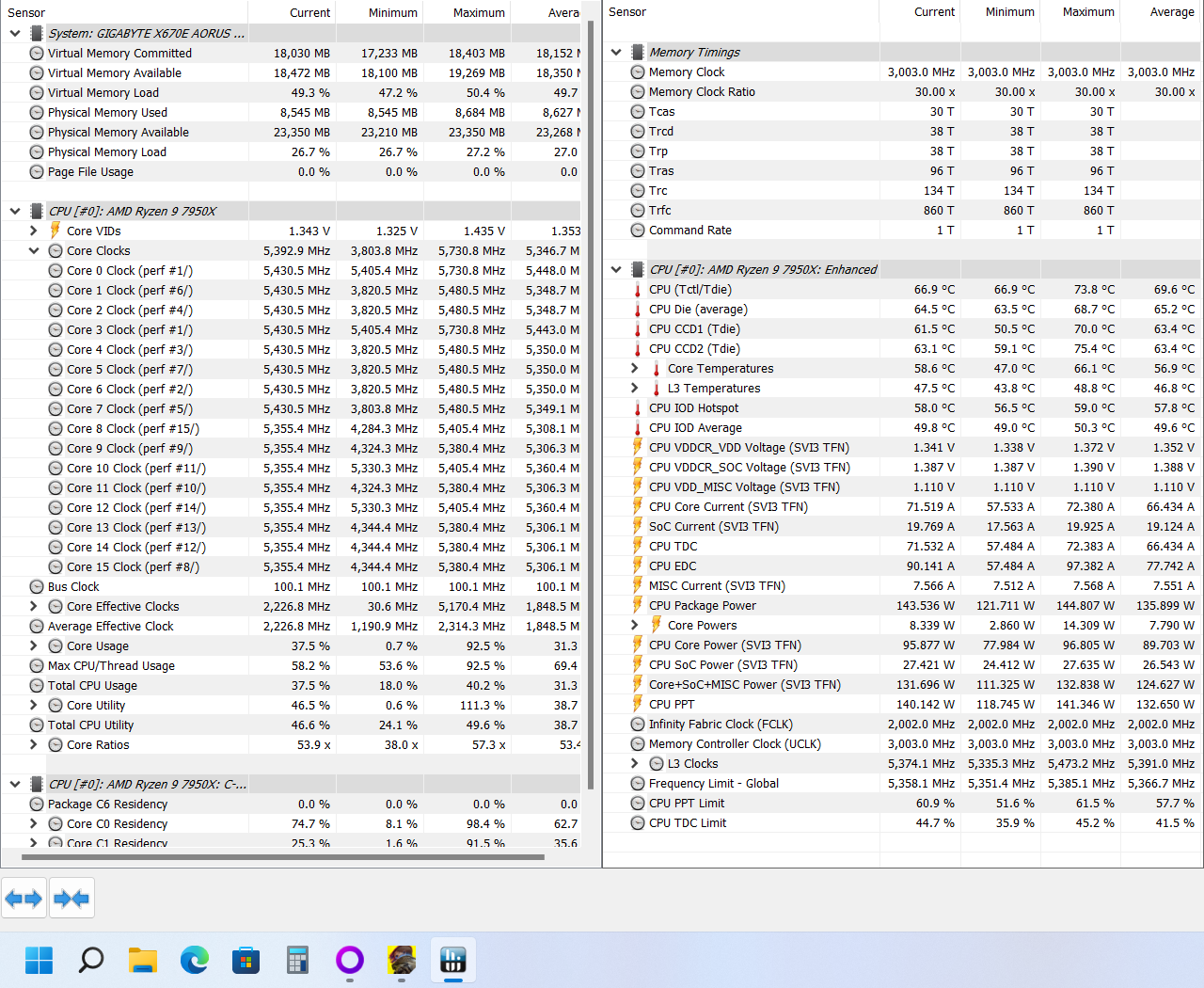The width and height of the screenshot is (1204, 988).
Task: Select the Average Effective Clock row
Action: click(291, 627)
